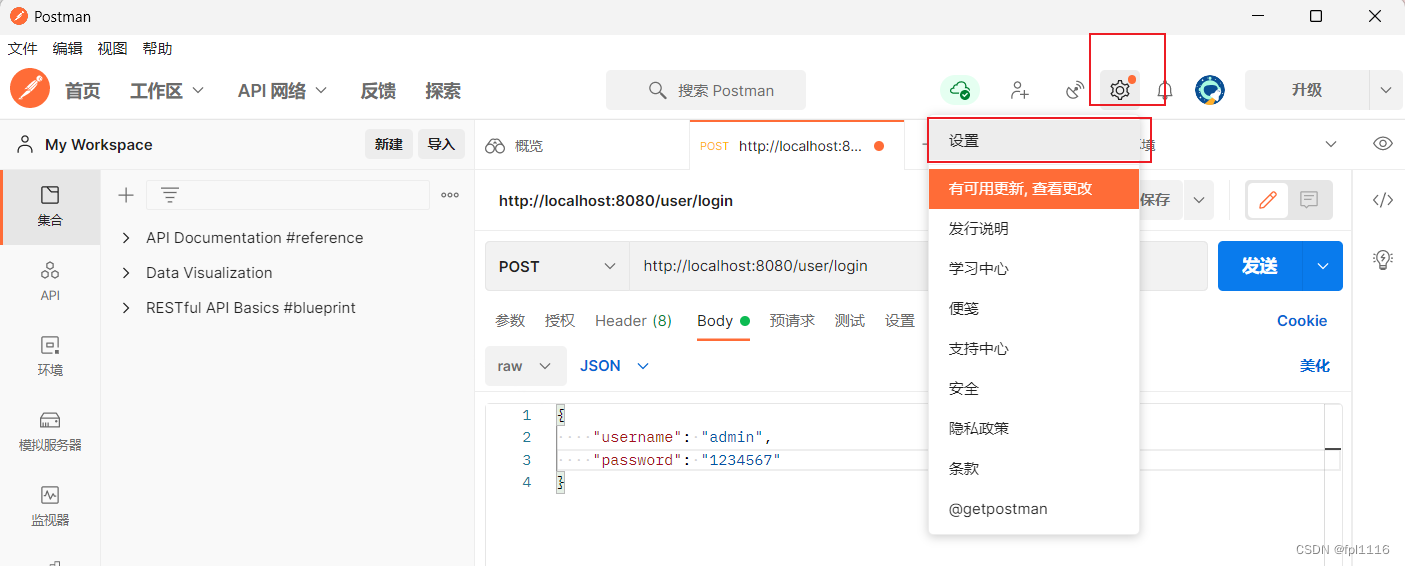The image size is (1405, 566).
Task: Open the notifications bell
Action: click(x=1165, y=90)
